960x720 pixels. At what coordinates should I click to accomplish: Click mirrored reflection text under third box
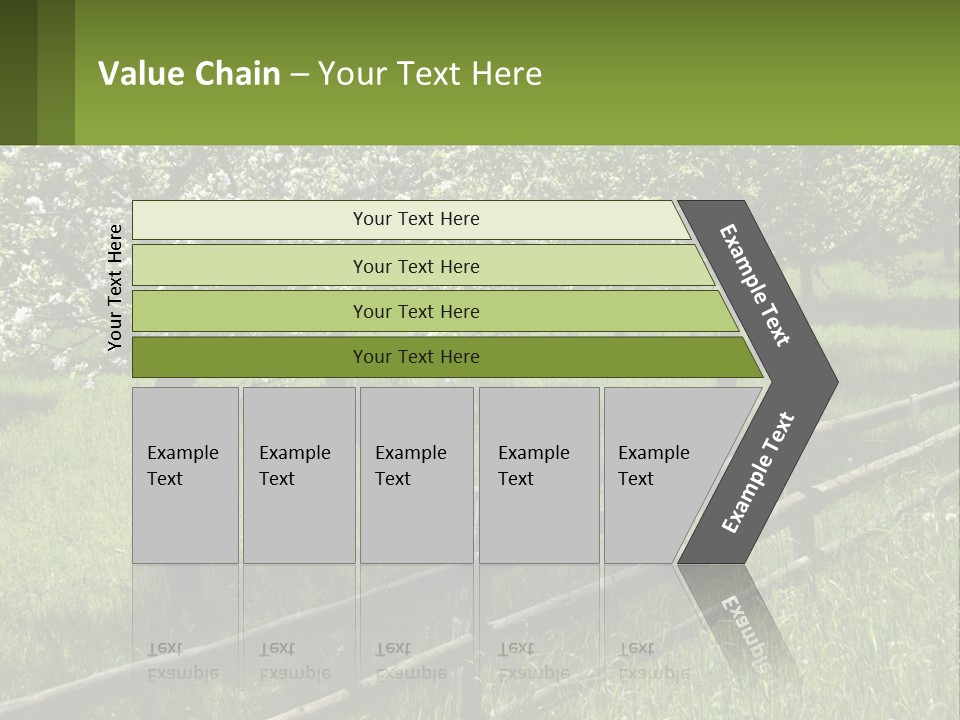click(410, 661)
